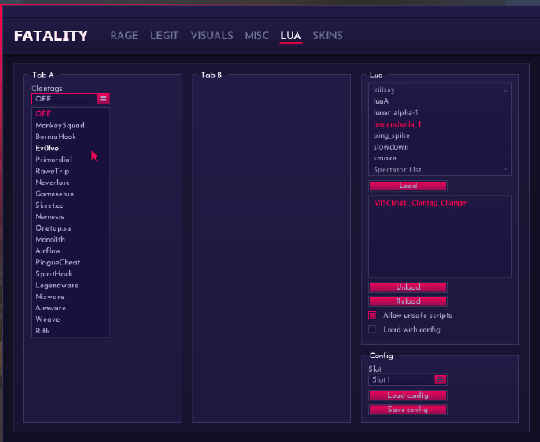Click the Unload script button

pos(408,287)
